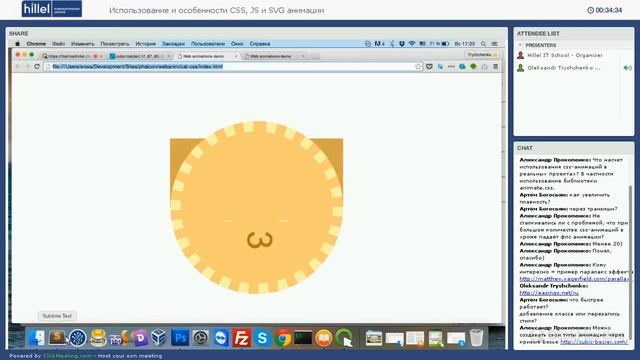Click the Wi-Fi status icon

click(x=412, y=44)
